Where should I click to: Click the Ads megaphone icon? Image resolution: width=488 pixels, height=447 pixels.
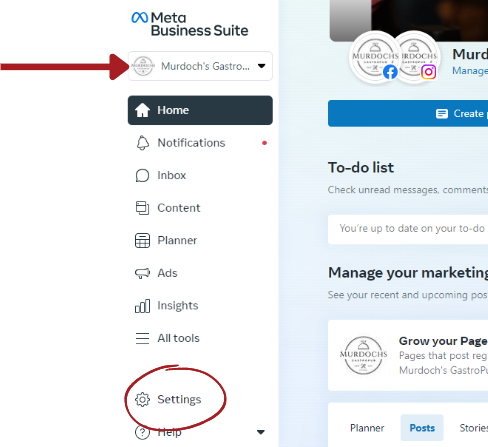(x=142, y=273)
